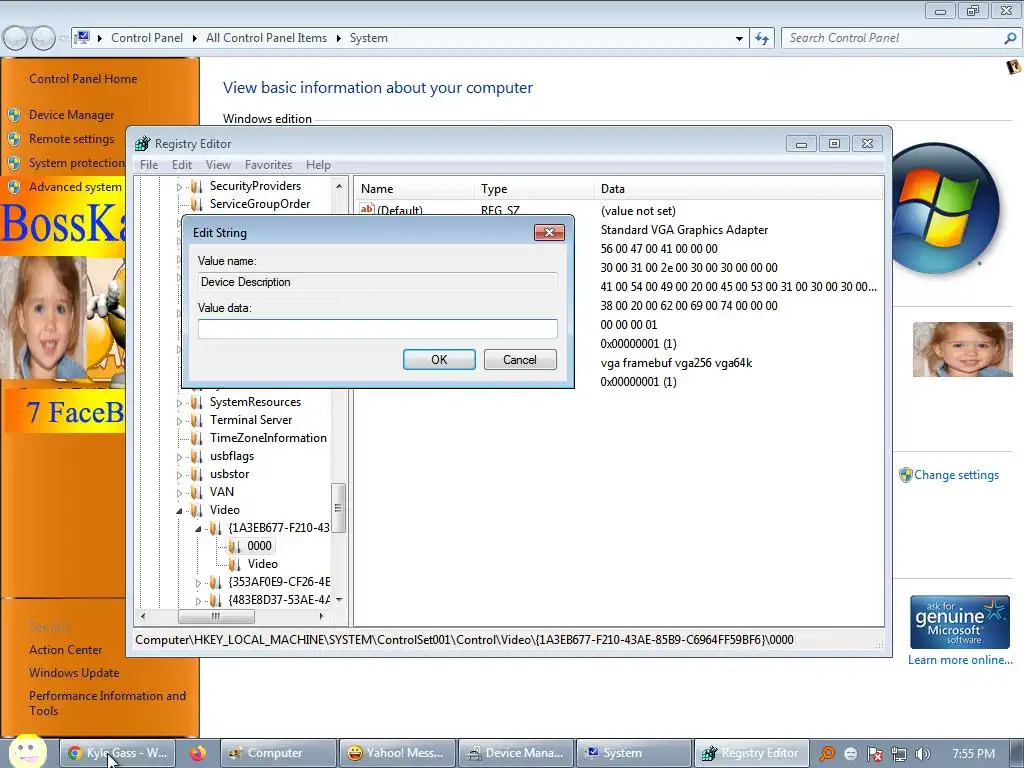Expand the VAN registry key
Image resolution: width=1024 pixels, height=768 pixels.
click(180, 492)
